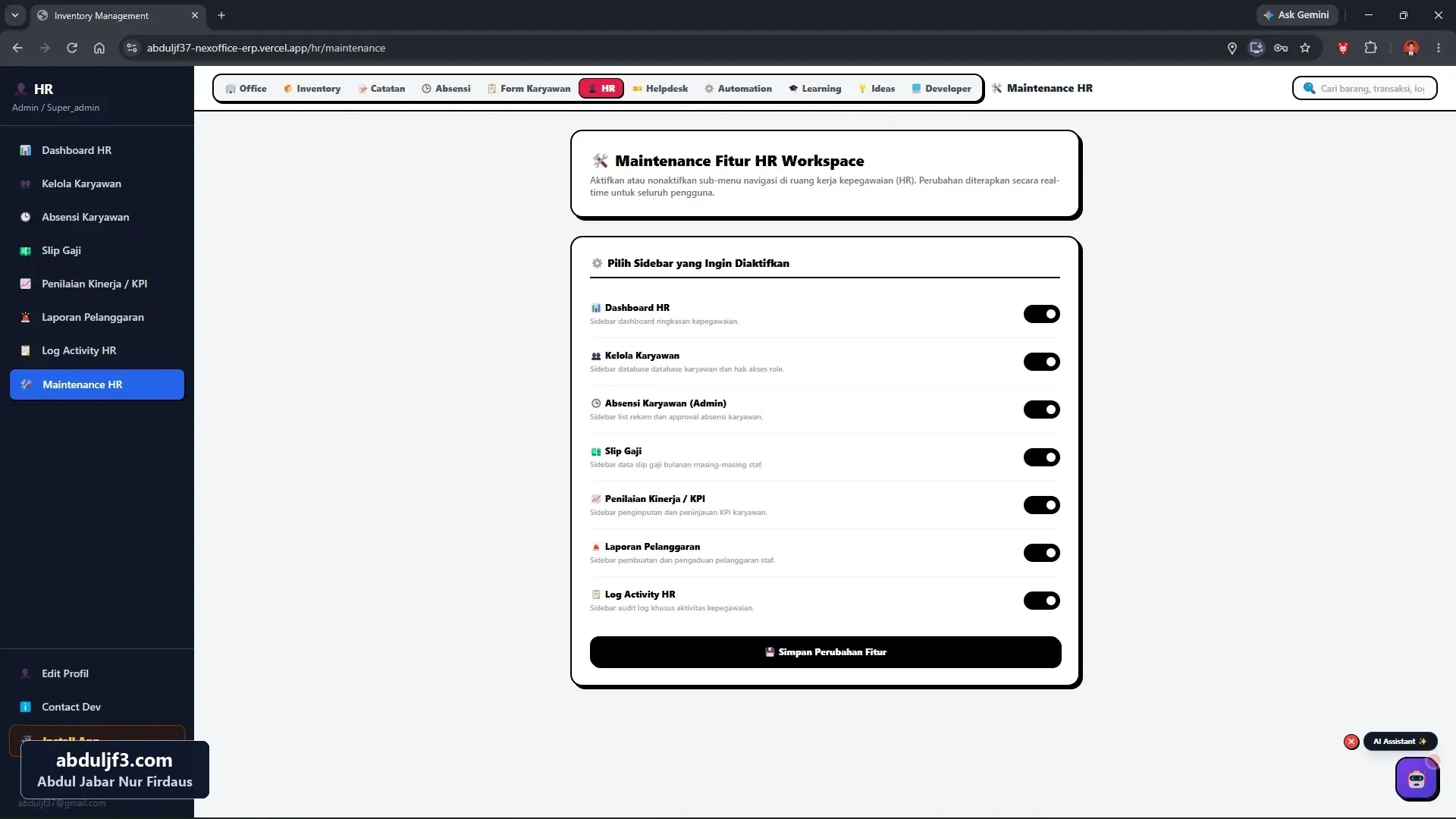Focus the Cari barang search field
Image resolution: width=1456 pixels, height=819 pixels.
tap(1364, 89)
